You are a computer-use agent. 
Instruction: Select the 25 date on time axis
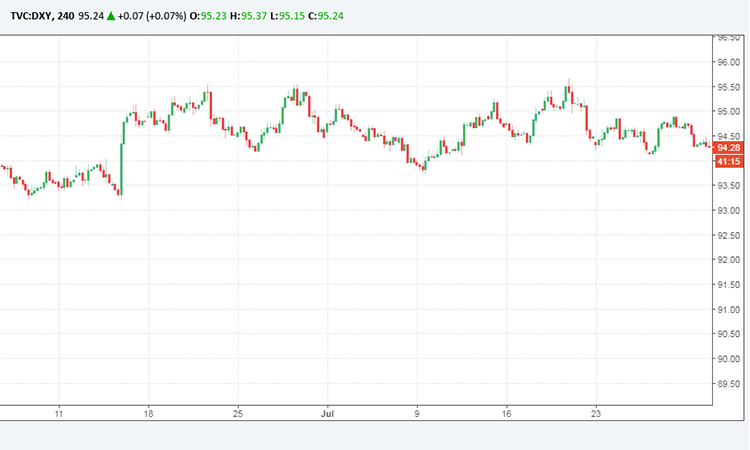point(237,413)
